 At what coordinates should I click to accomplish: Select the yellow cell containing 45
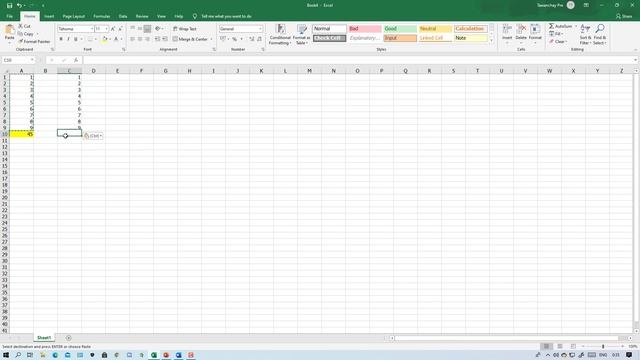(21, 134)
